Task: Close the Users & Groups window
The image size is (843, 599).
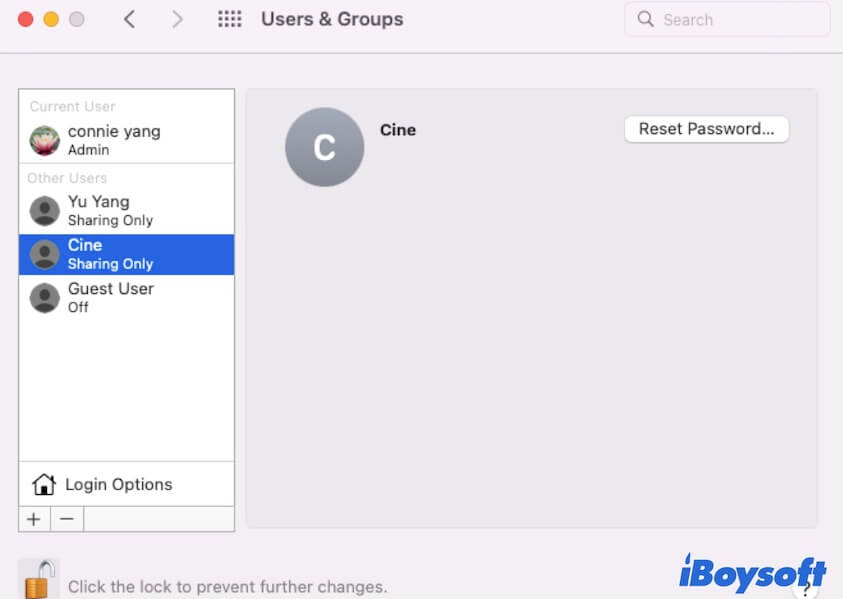Action: click(x=25, y=19)
